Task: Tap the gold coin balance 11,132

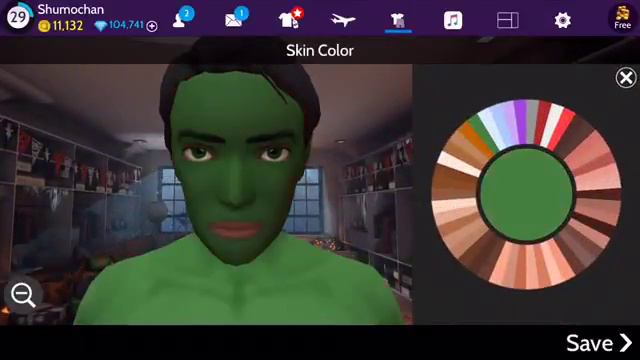Action: click(61, 26)
